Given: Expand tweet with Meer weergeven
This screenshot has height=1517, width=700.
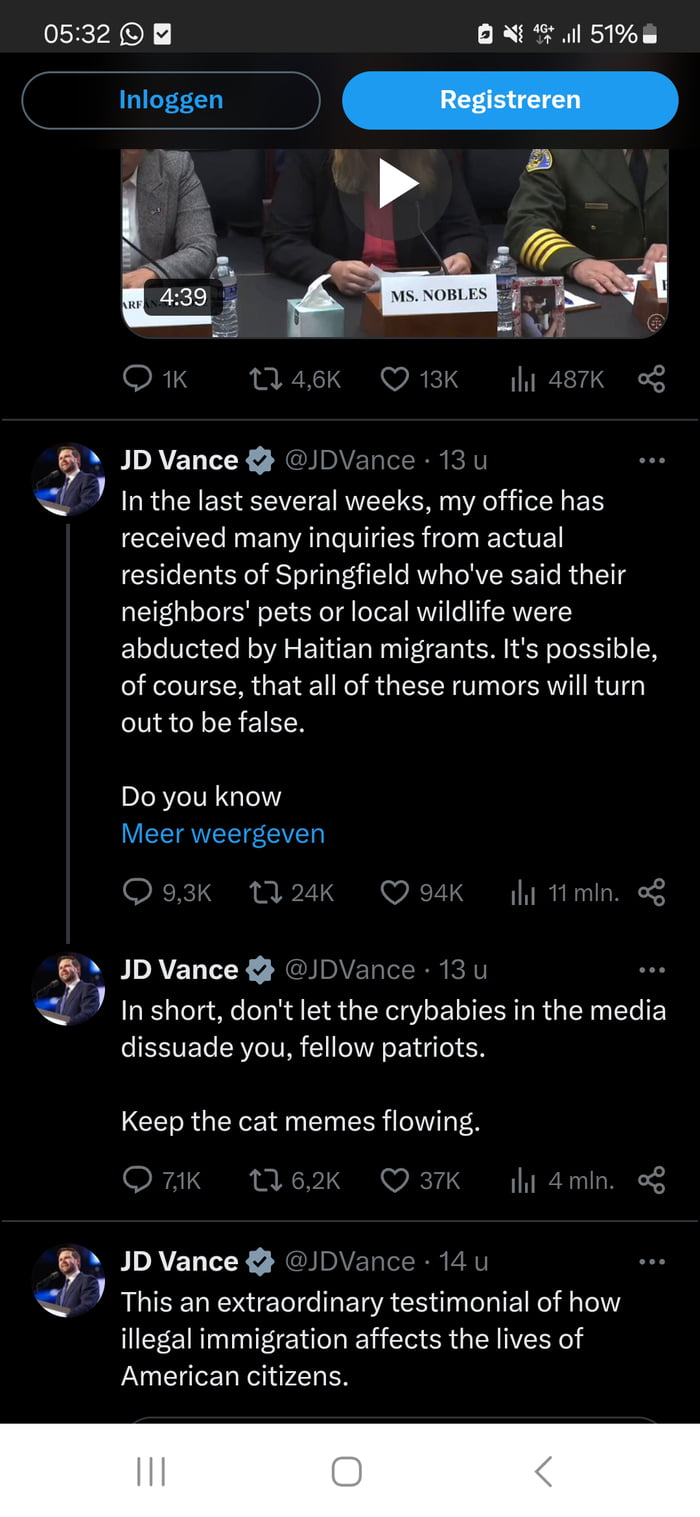Looking at the screenshot, I should pyautogui.click(x=223, y=834).
